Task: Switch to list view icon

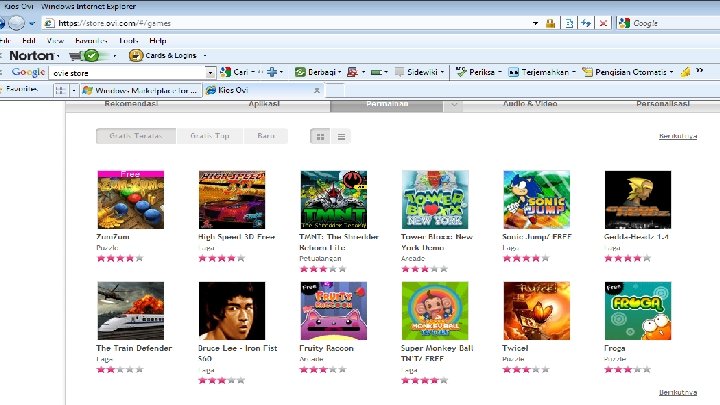Action: (341, 136)
